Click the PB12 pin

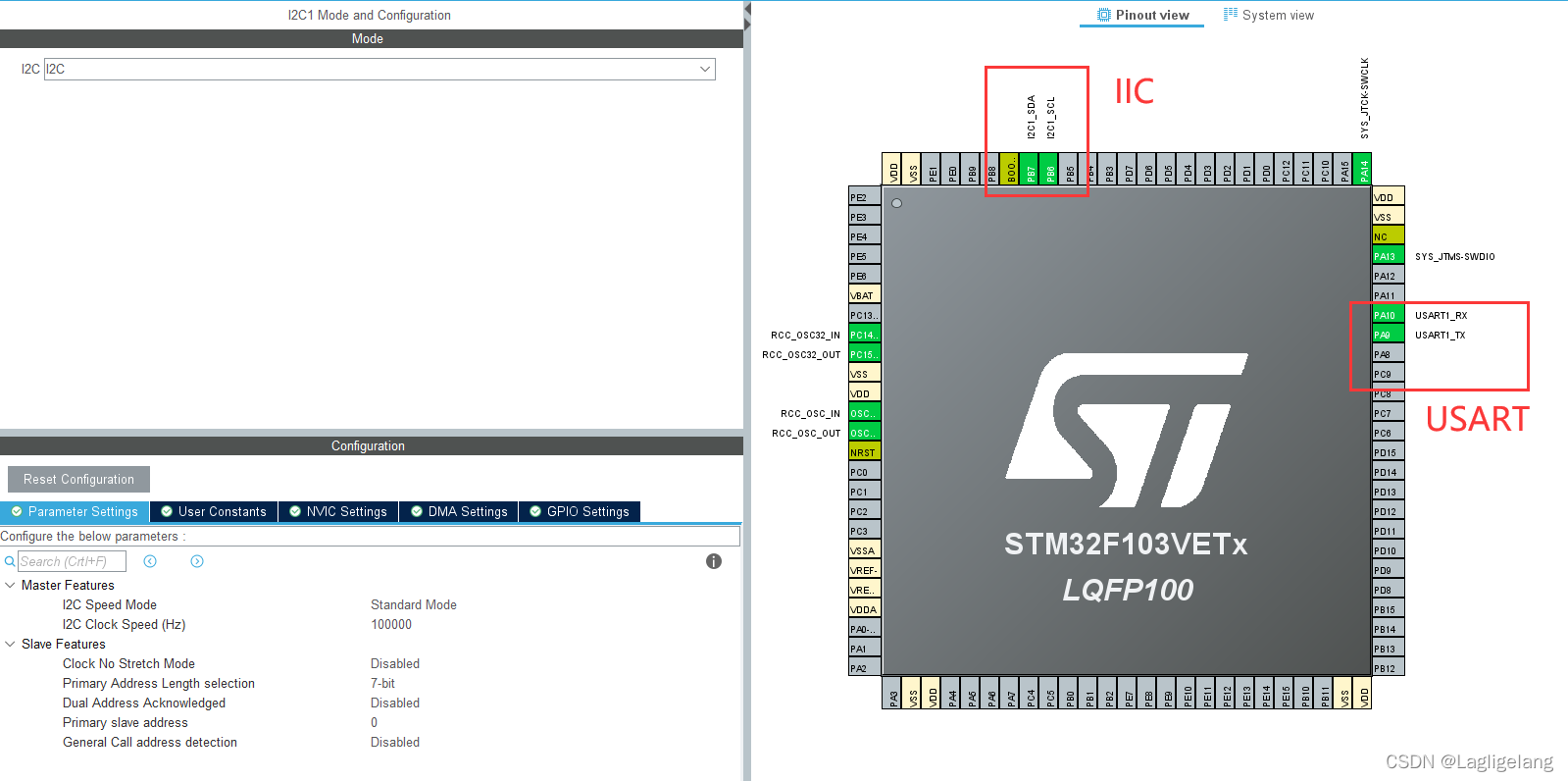(x=1389, y=668)
